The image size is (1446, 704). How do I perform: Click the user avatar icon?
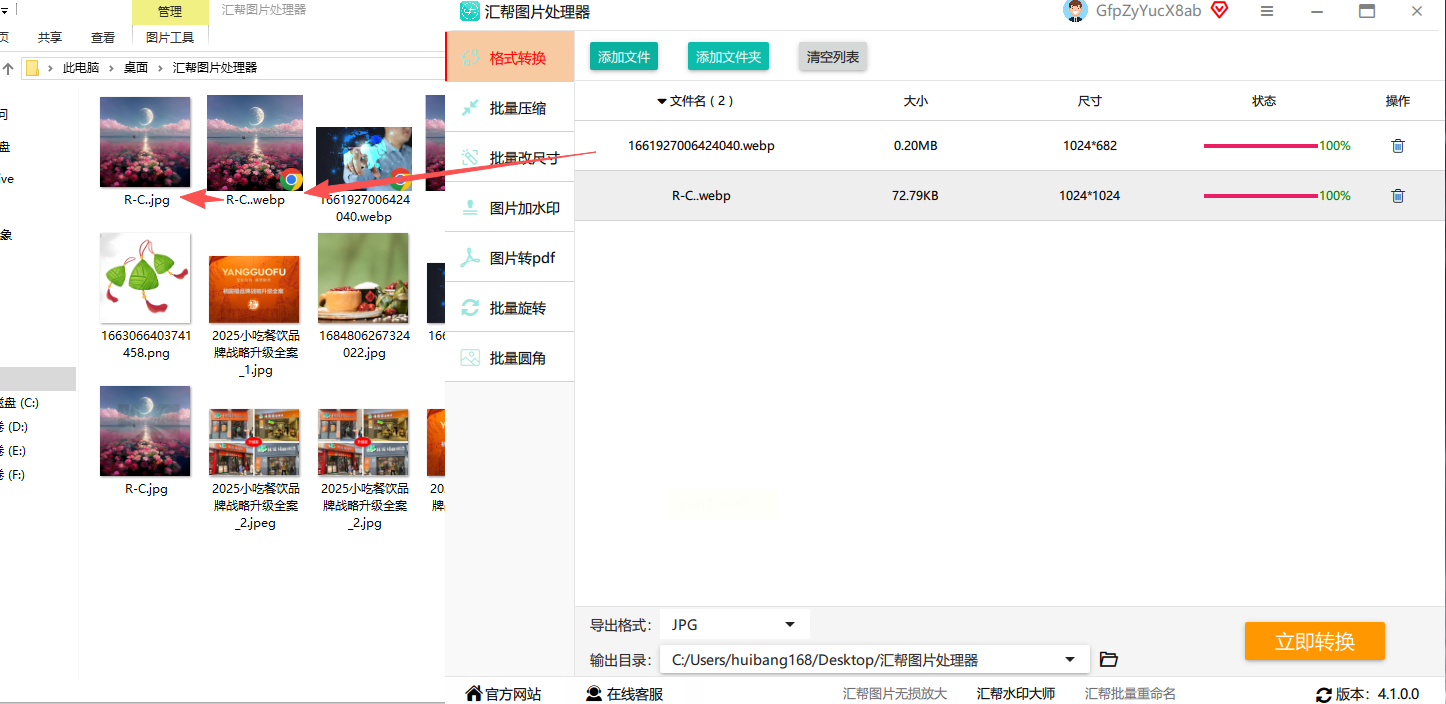click(1076, 12)
